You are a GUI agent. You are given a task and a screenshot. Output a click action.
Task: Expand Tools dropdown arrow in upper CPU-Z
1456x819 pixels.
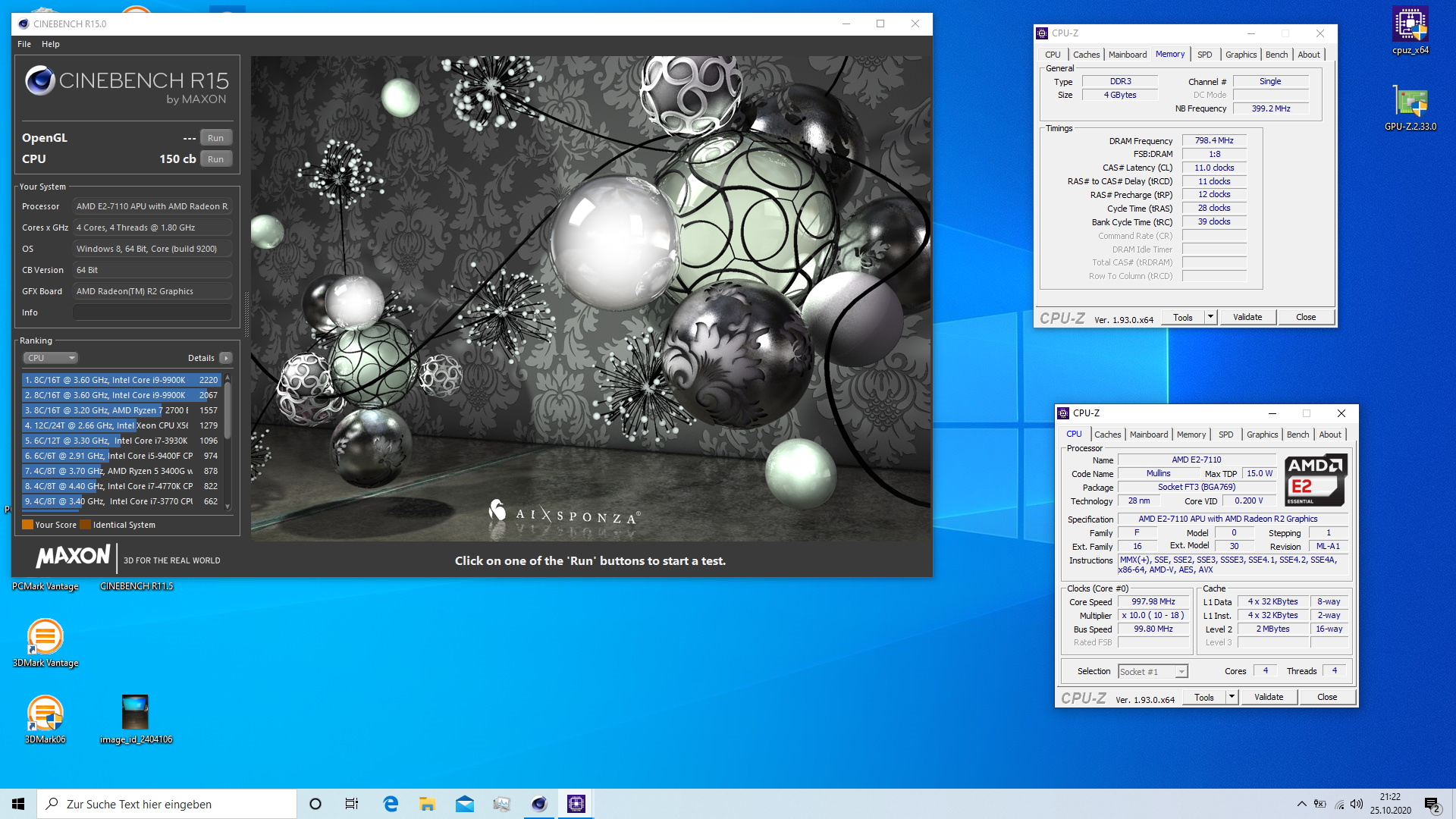pyautogui.click(x=1211, y=318)
